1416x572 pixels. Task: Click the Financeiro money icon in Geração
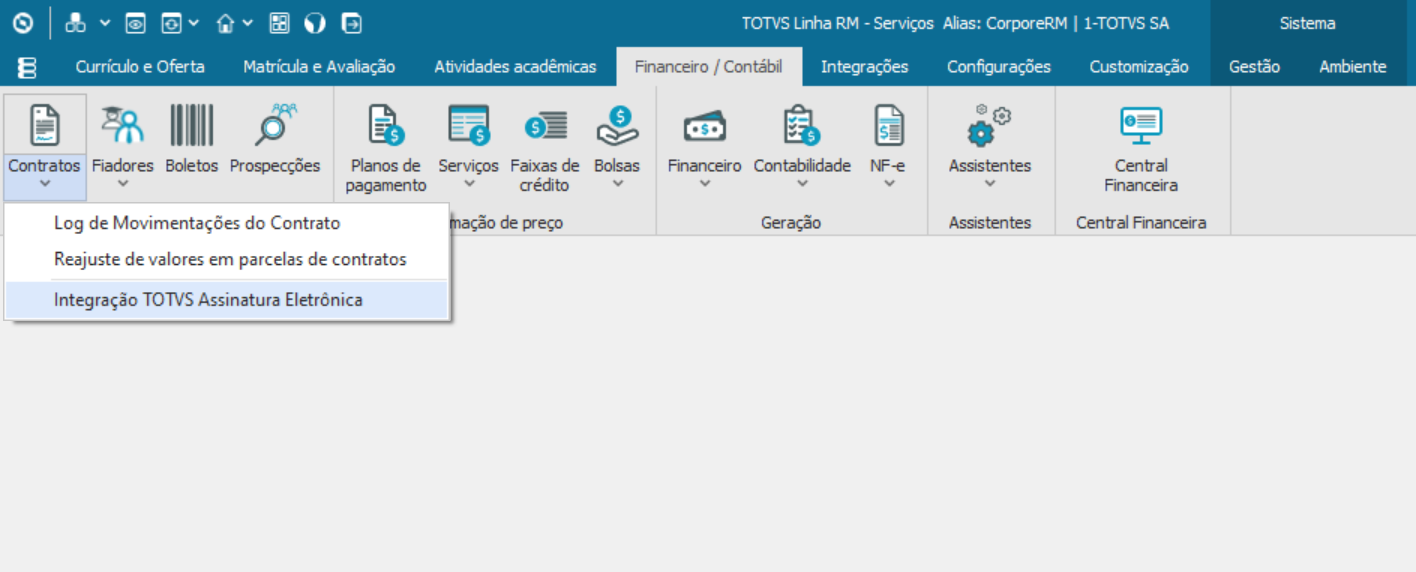coord(705,126)
